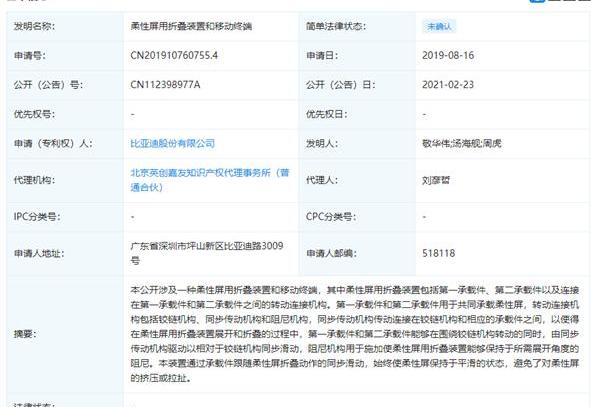Select applicant postcode 518118

click(x=439, y=253)
